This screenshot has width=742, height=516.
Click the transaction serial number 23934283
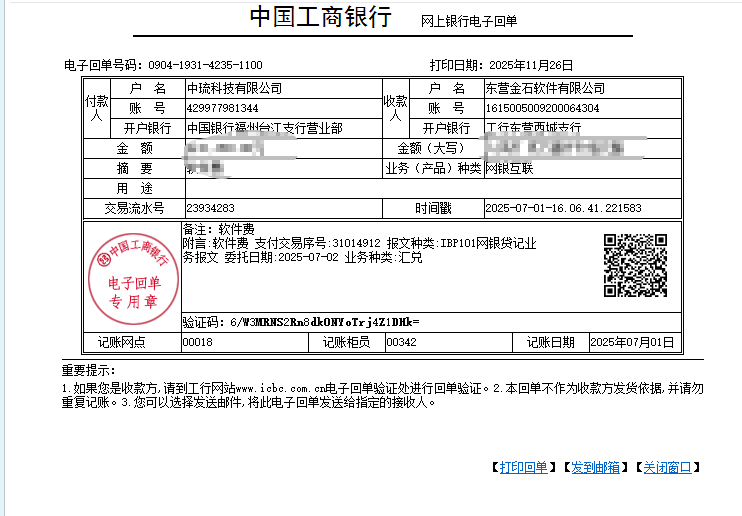[210, 208]
